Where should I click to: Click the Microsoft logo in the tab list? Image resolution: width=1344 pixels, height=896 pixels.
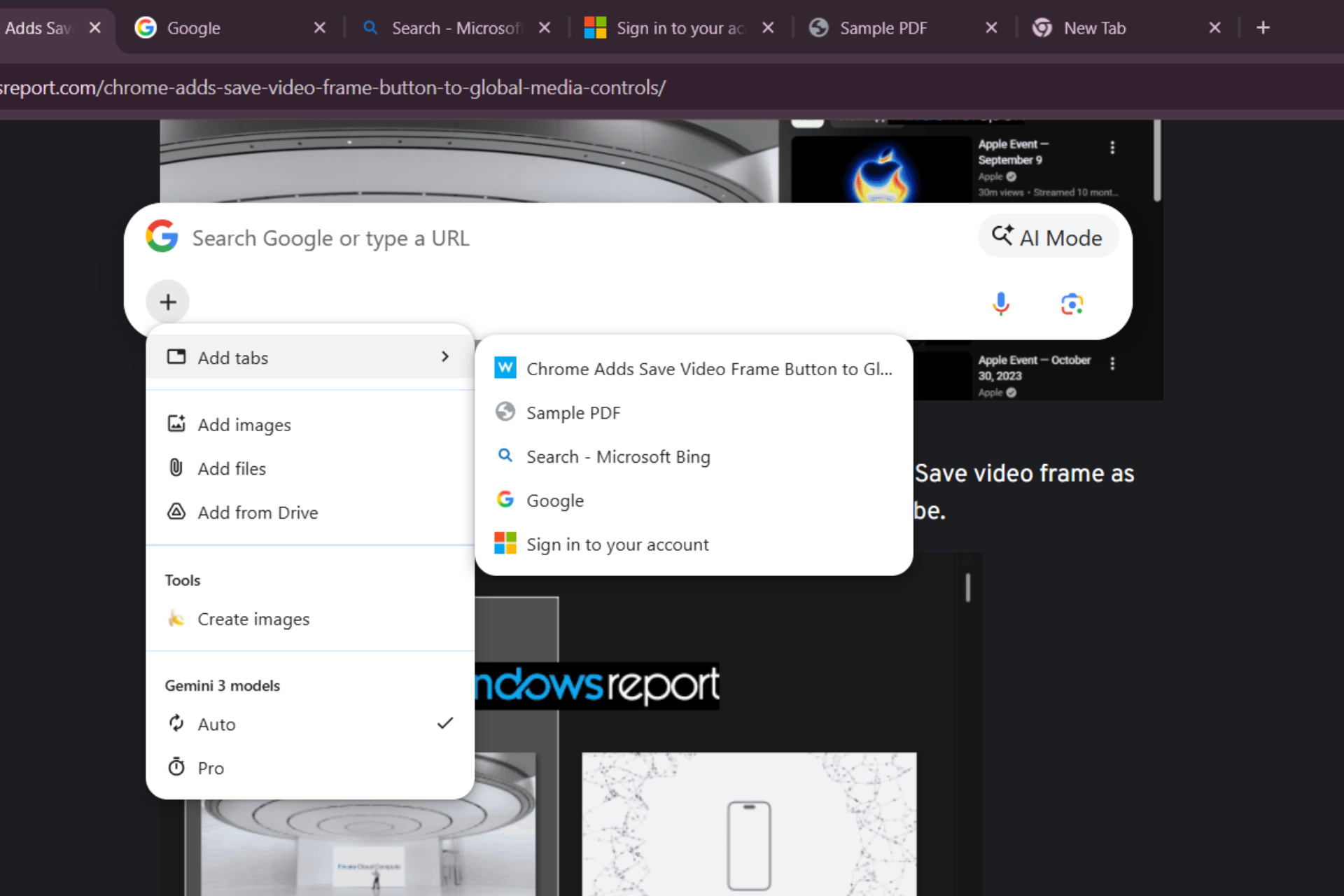(x=505, y=543)
